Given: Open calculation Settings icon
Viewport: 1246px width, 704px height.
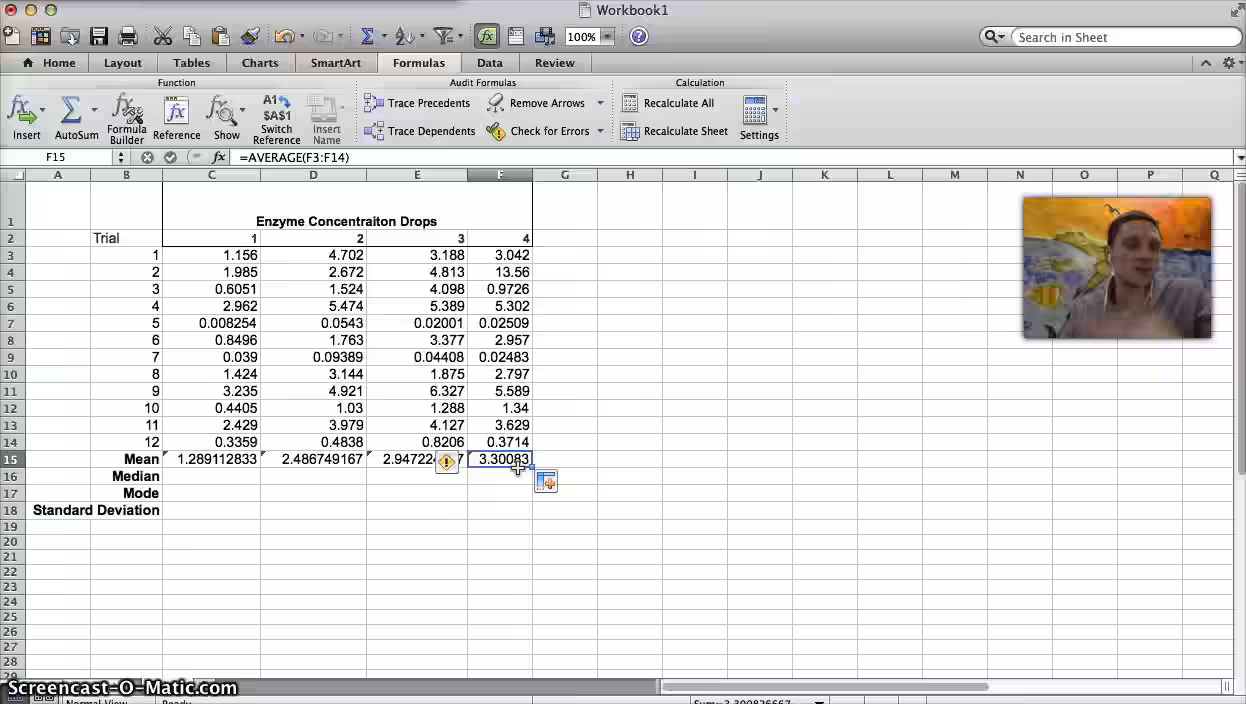Looking at the screenshot, I should pyautogui.click(x=755, y=110).
